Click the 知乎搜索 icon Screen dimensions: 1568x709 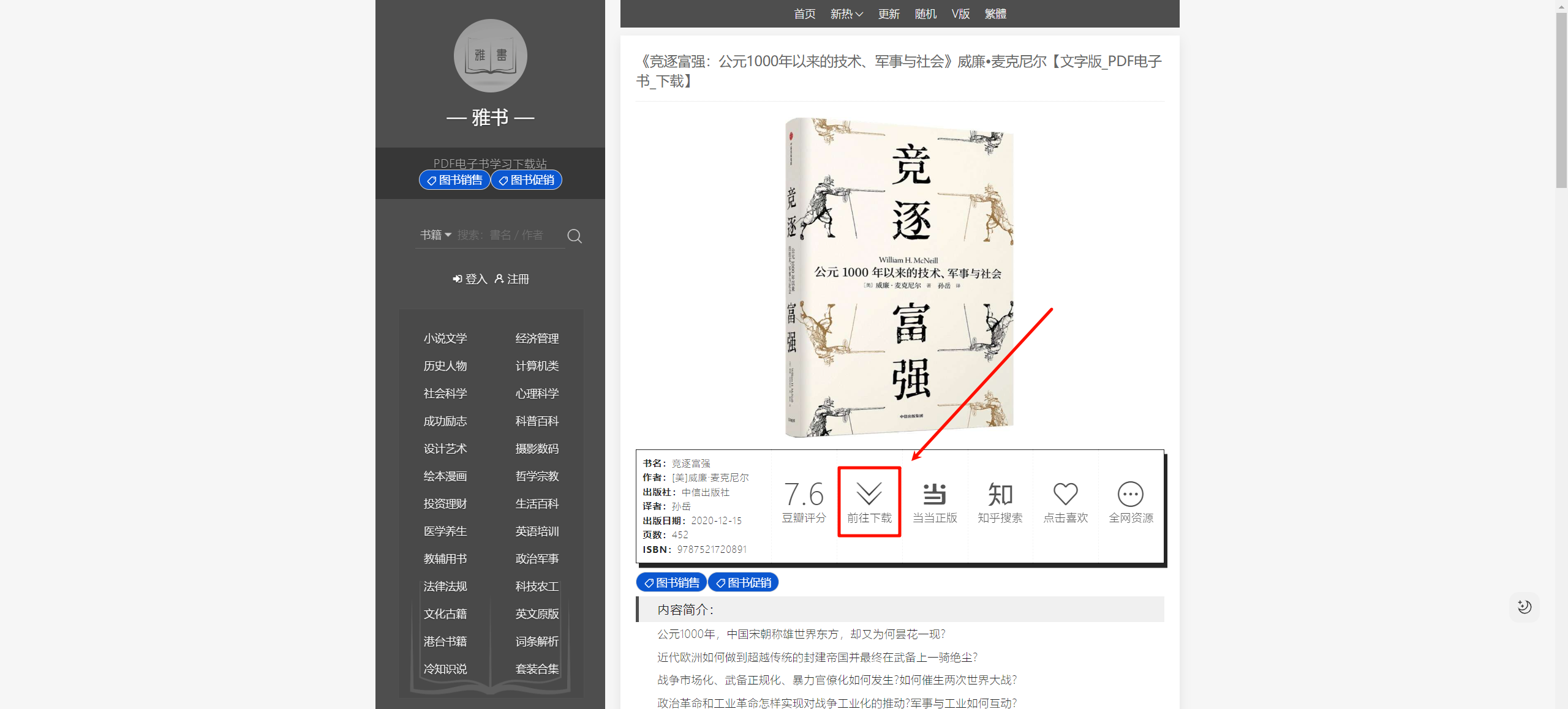coord(1000,495)
